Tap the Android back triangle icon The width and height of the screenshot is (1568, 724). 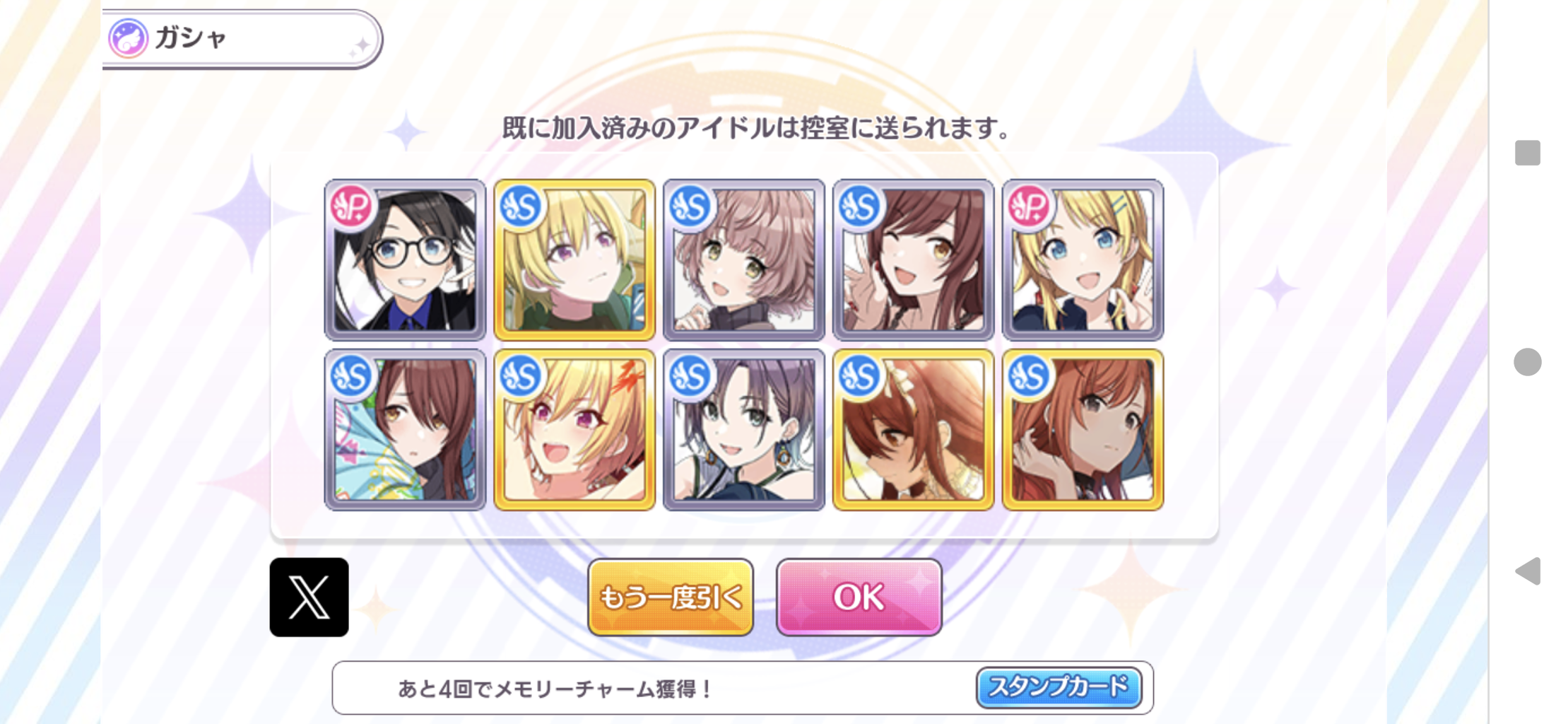(1528, 571)
